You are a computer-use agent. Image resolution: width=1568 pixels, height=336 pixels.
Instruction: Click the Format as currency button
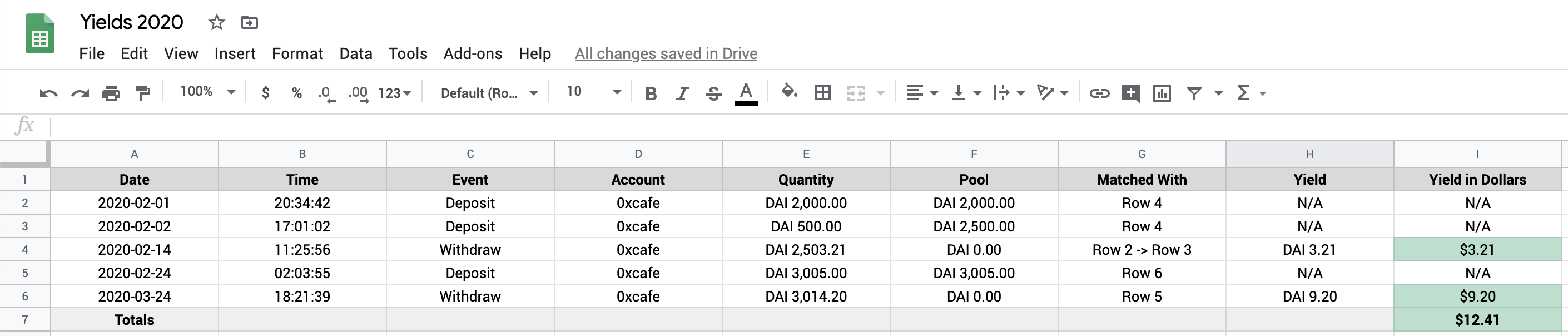pyautogui.click(x=265, y=92)
